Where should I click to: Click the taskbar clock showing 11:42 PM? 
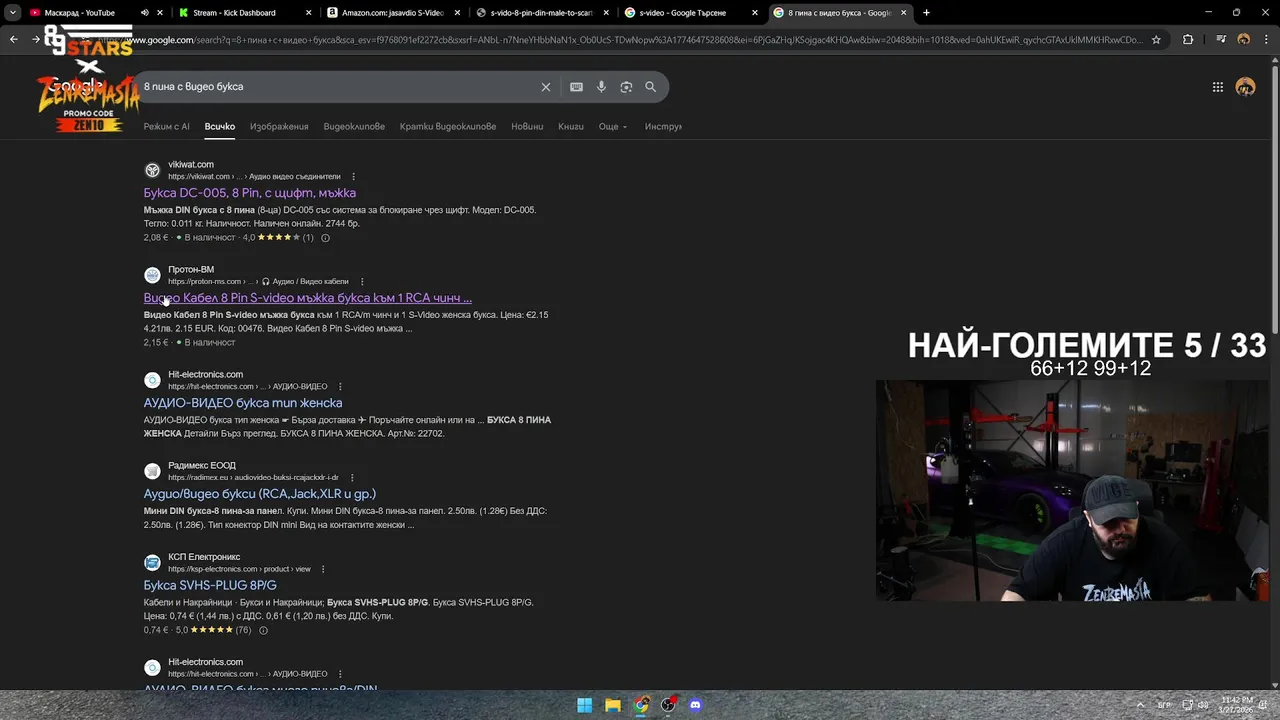click(x=1237, y=705)
